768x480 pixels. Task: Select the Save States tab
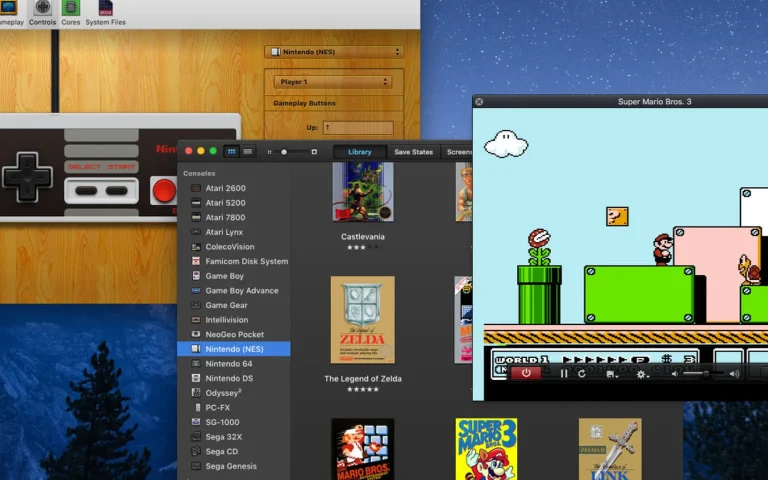[x=413, y=152]
